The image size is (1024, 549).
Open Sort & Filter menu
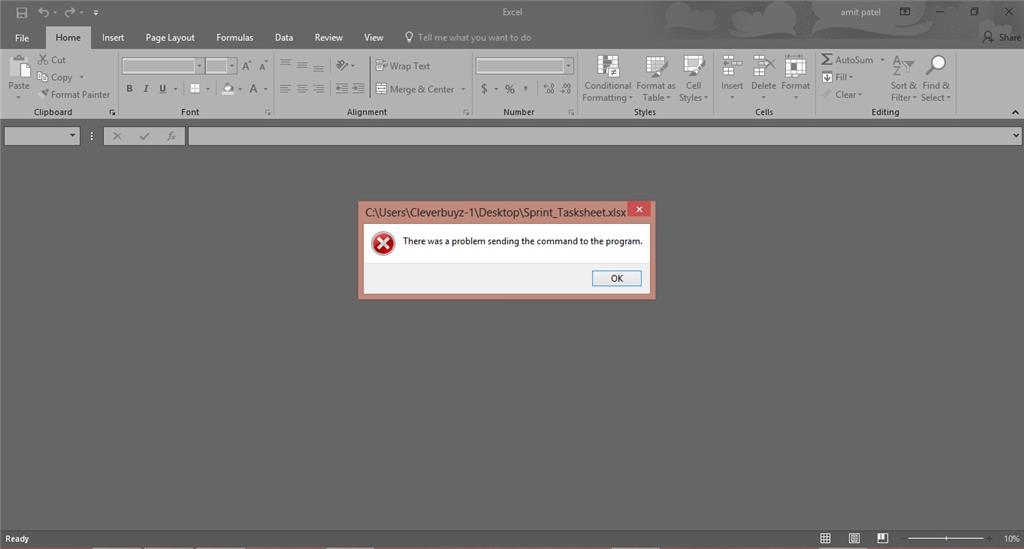click(904, 79)
